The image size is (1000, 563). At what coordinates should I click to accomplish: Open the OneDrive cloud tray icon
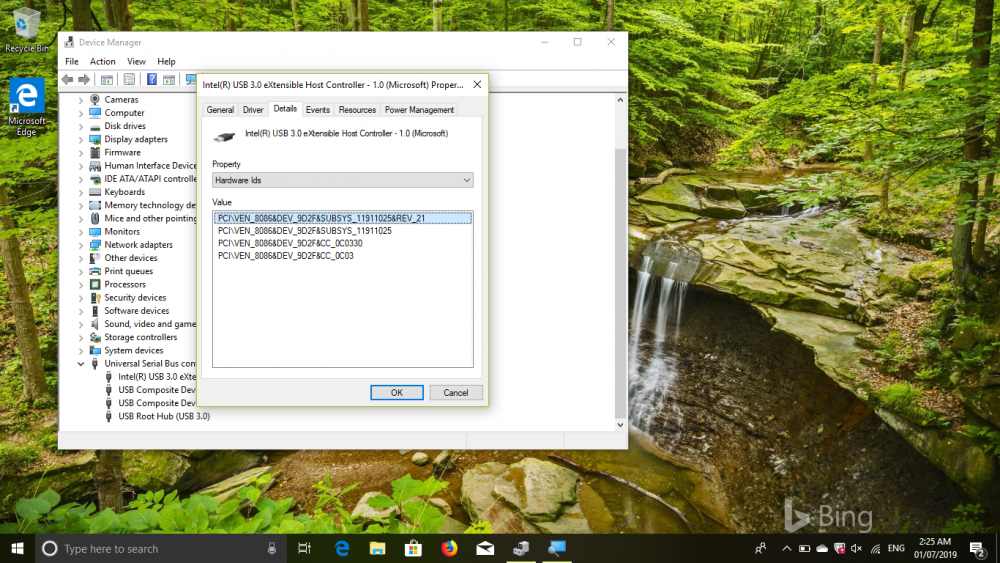822,548
